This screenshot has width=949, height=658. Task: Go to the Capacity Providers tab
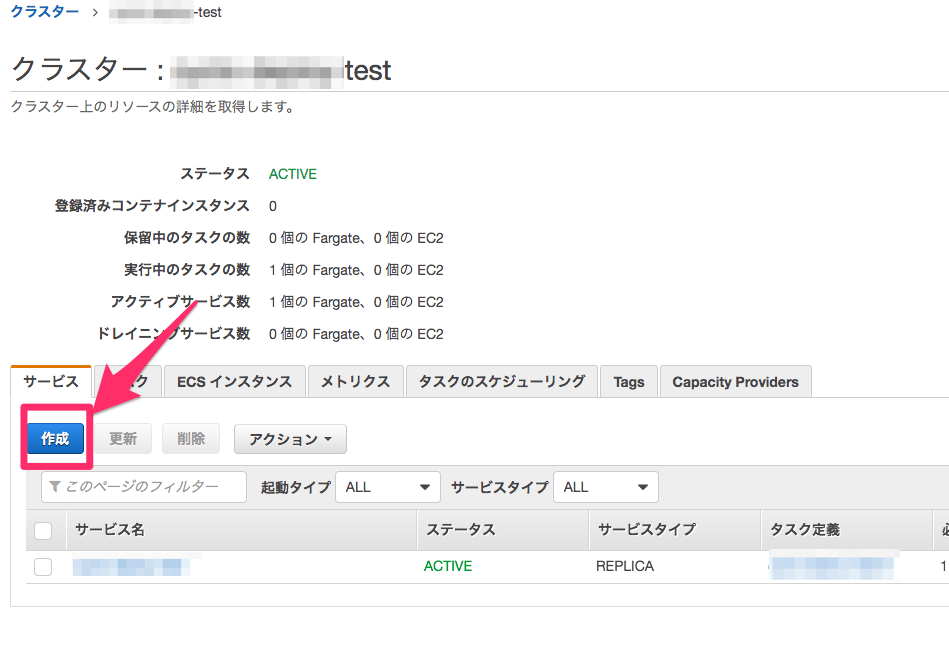[x=735, y=382]
